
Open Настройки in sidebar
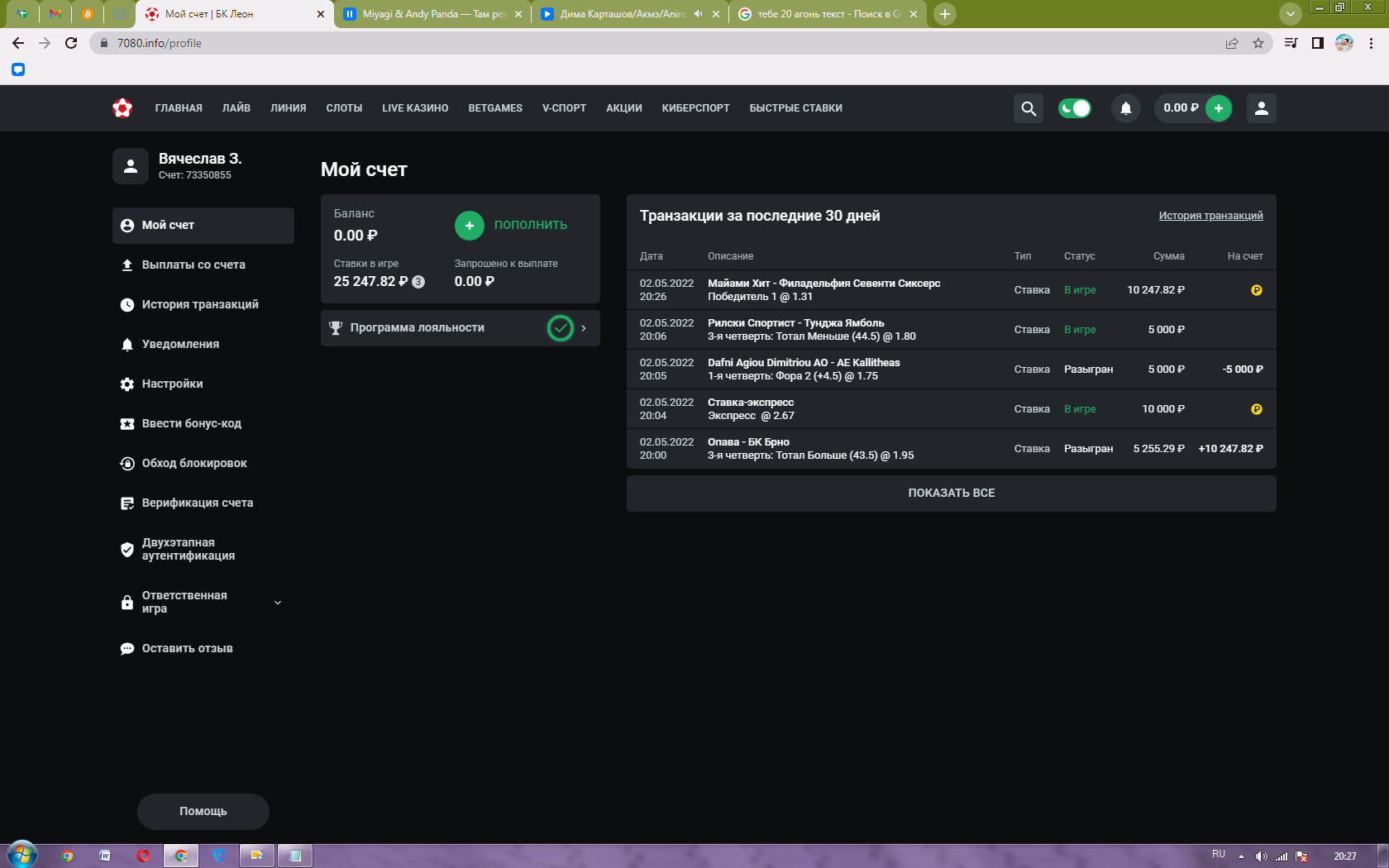[203, 384]
